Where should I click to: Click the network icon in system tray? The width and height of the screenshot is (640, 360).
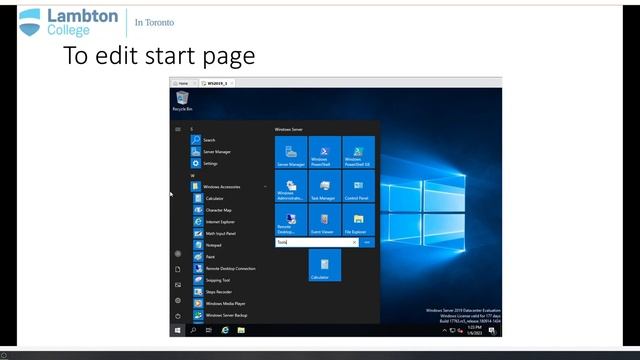452,331
